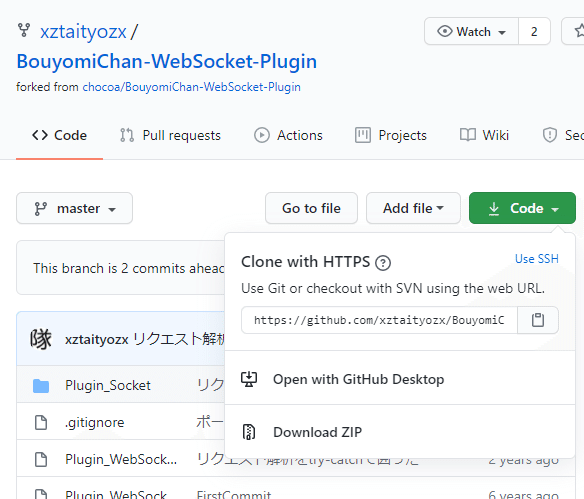The height and width of the screenshot is (499, 584).
Task: Click the Wiki book icon
Action: tap(468, 135)
